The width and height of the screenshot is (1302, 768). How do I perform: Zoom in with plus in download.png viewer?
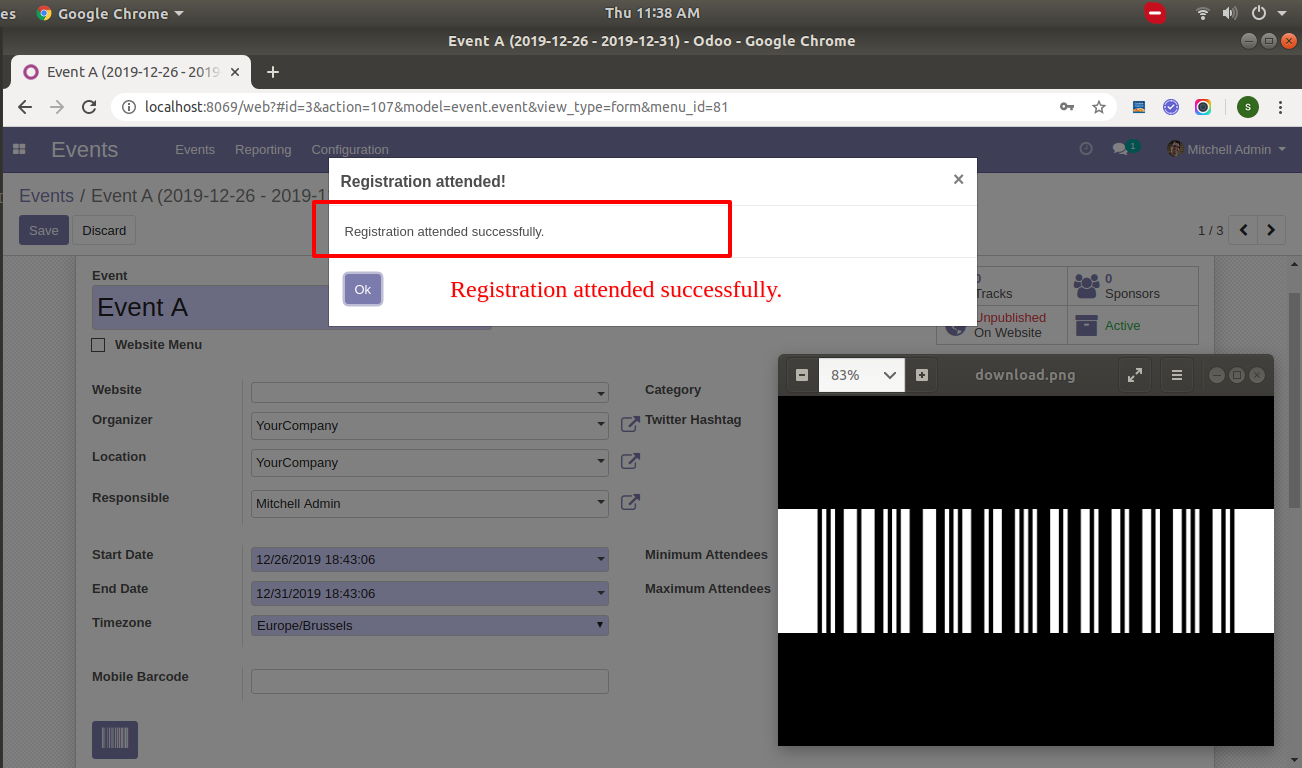[922, 375]
